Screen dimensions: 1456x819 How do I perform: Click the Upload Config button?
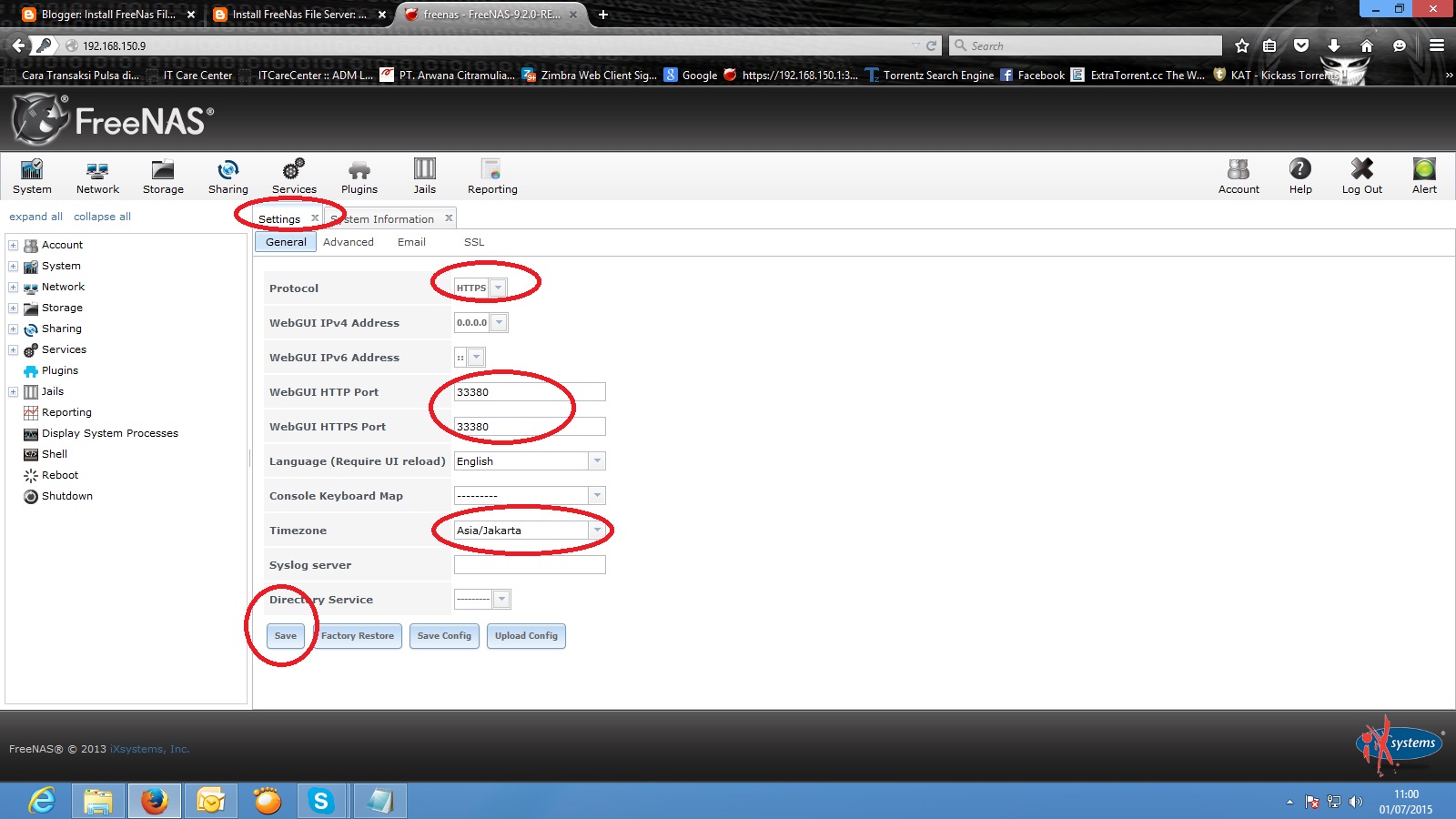(526, 635)
